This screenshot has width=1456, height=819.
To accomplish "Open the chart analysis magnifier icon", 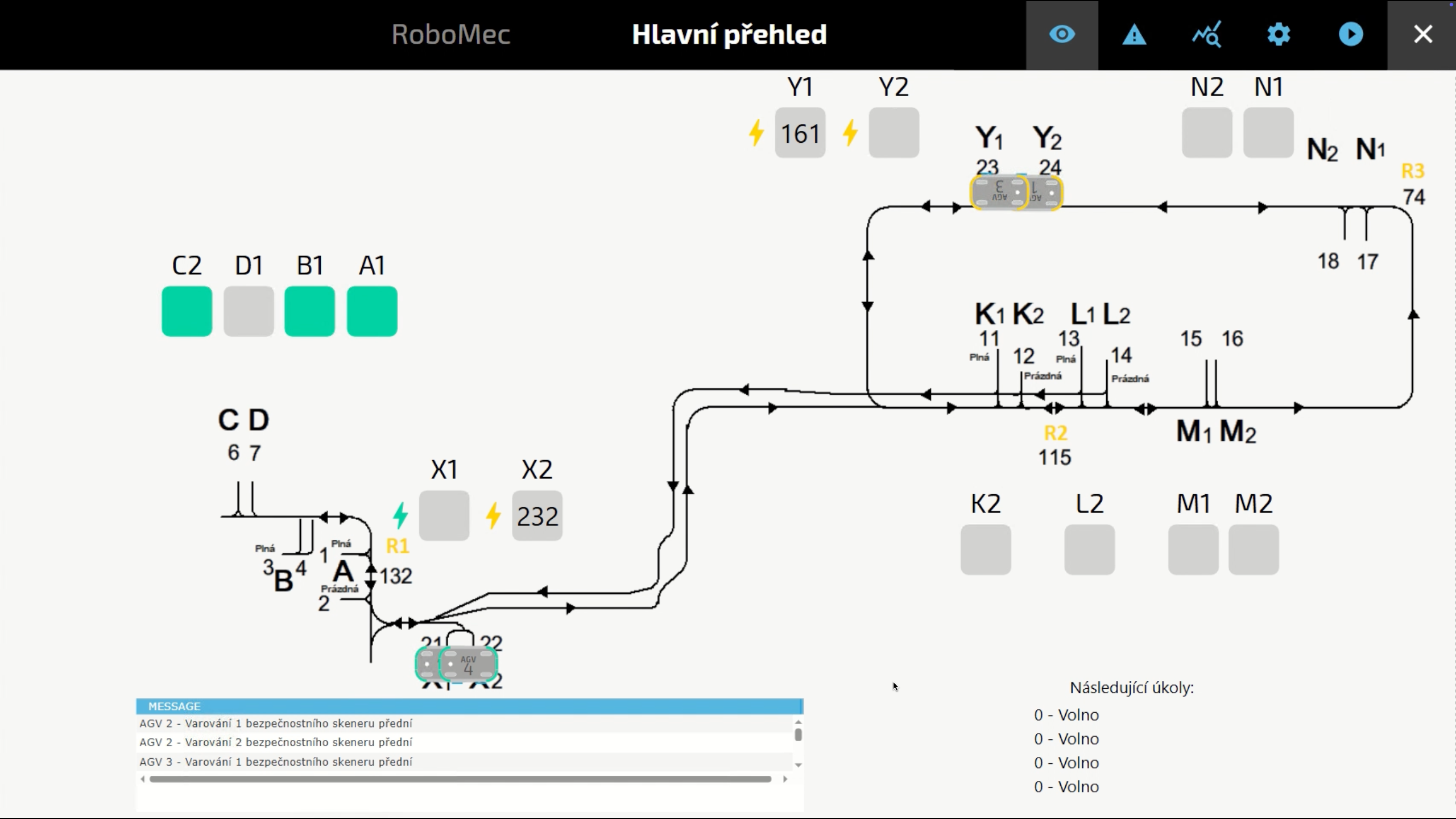I will (x=1206, y=35).
